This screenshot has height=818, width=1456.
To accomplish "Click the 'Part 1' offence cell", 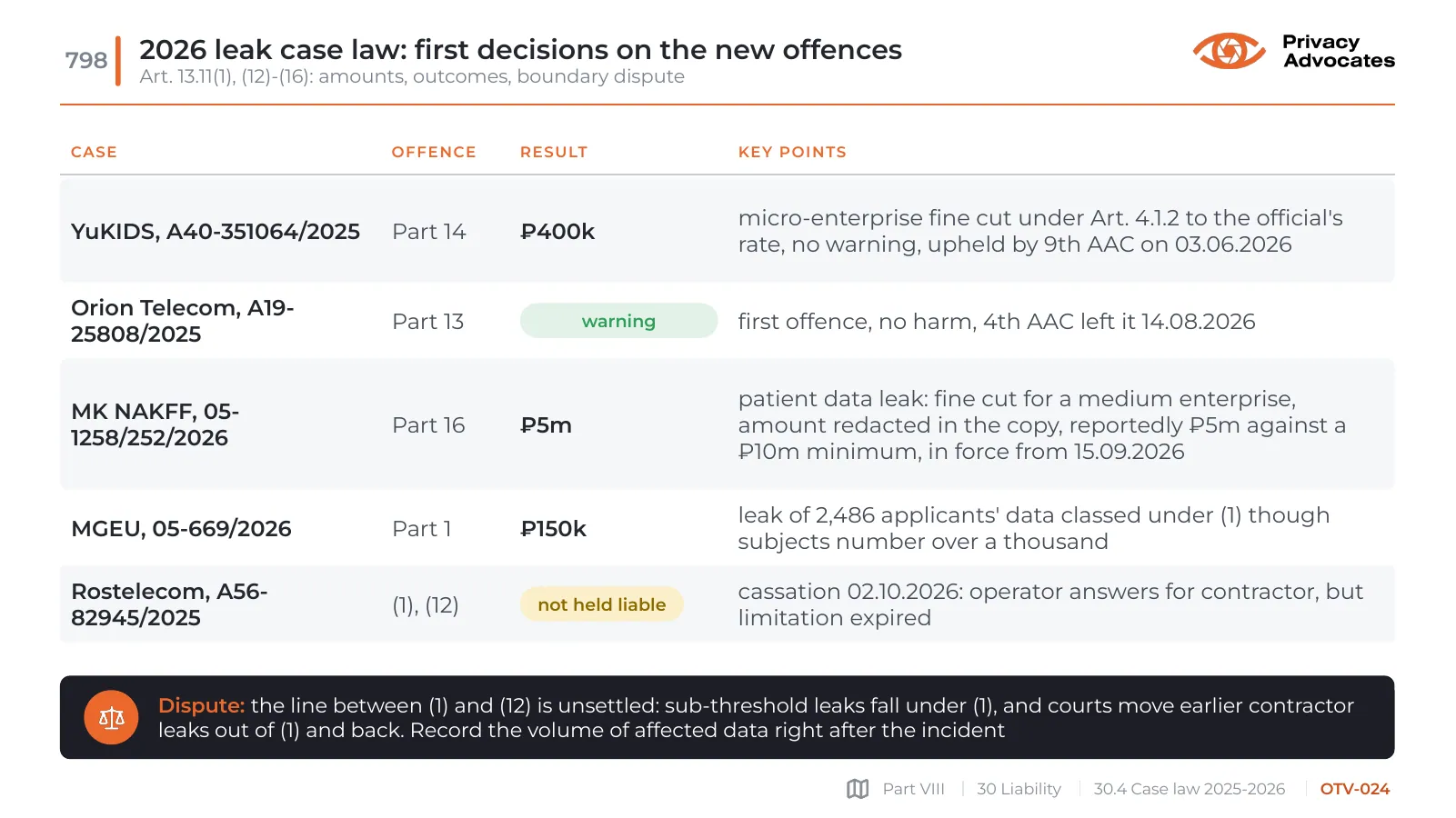I will pyautogui.click(x=422, y=529).
